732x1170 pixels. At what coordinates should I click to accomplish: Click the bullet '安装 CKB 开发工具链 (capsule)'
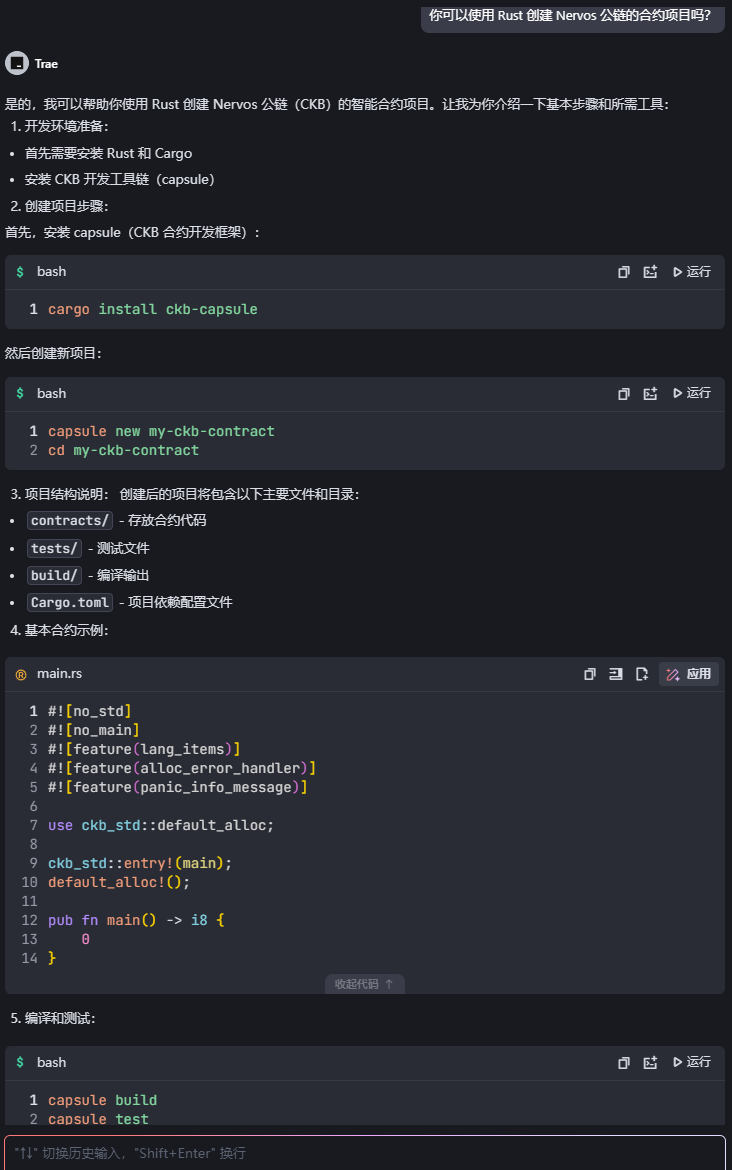119,180
